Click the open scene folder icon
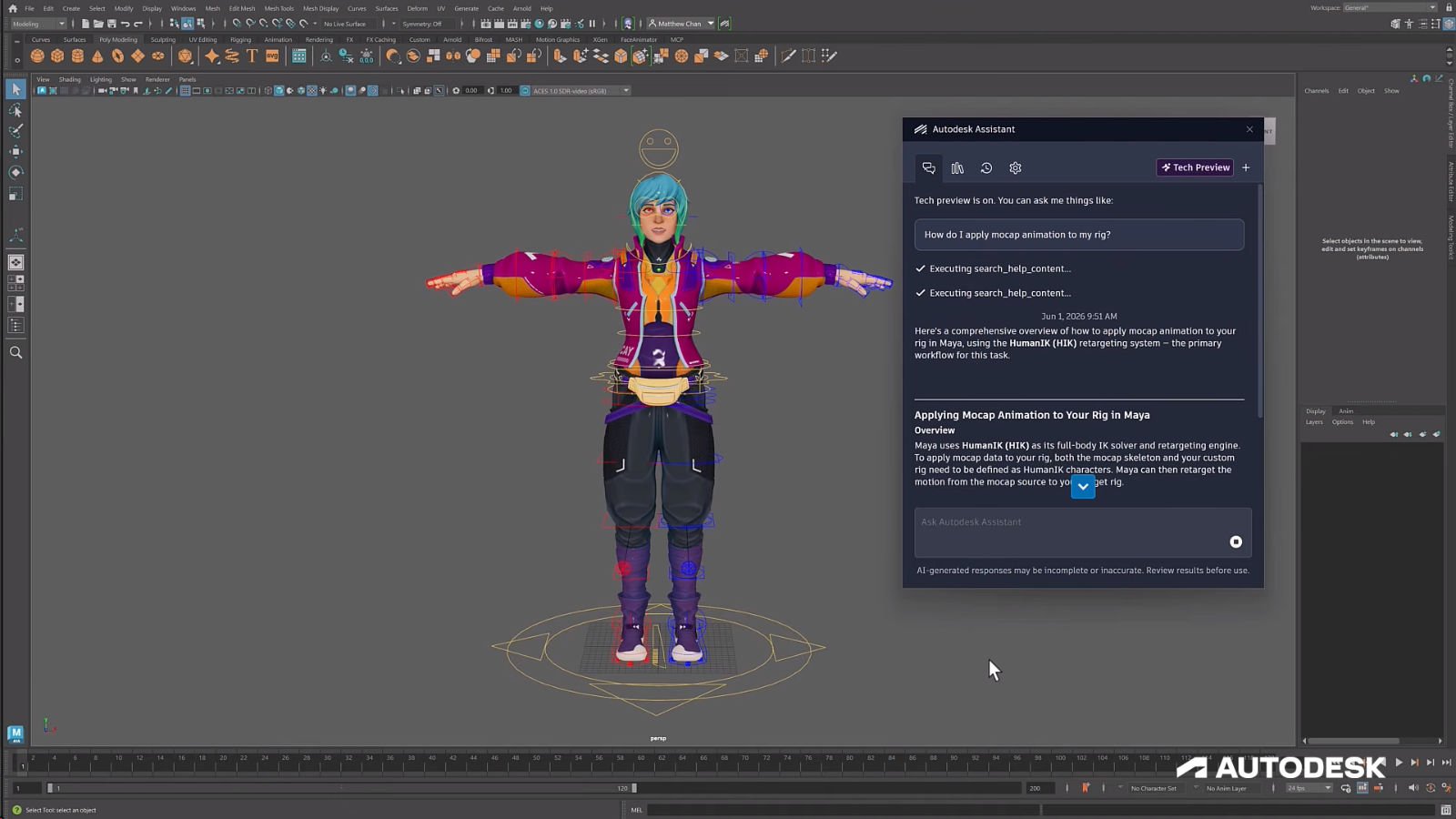The height and width of the screenshot is (819, 1456). 98,24
